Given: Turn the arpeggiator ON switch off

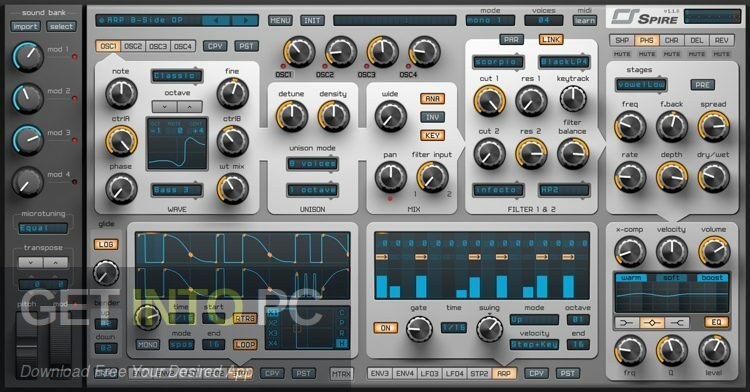Looking at the screenshot, I should 386,328.
